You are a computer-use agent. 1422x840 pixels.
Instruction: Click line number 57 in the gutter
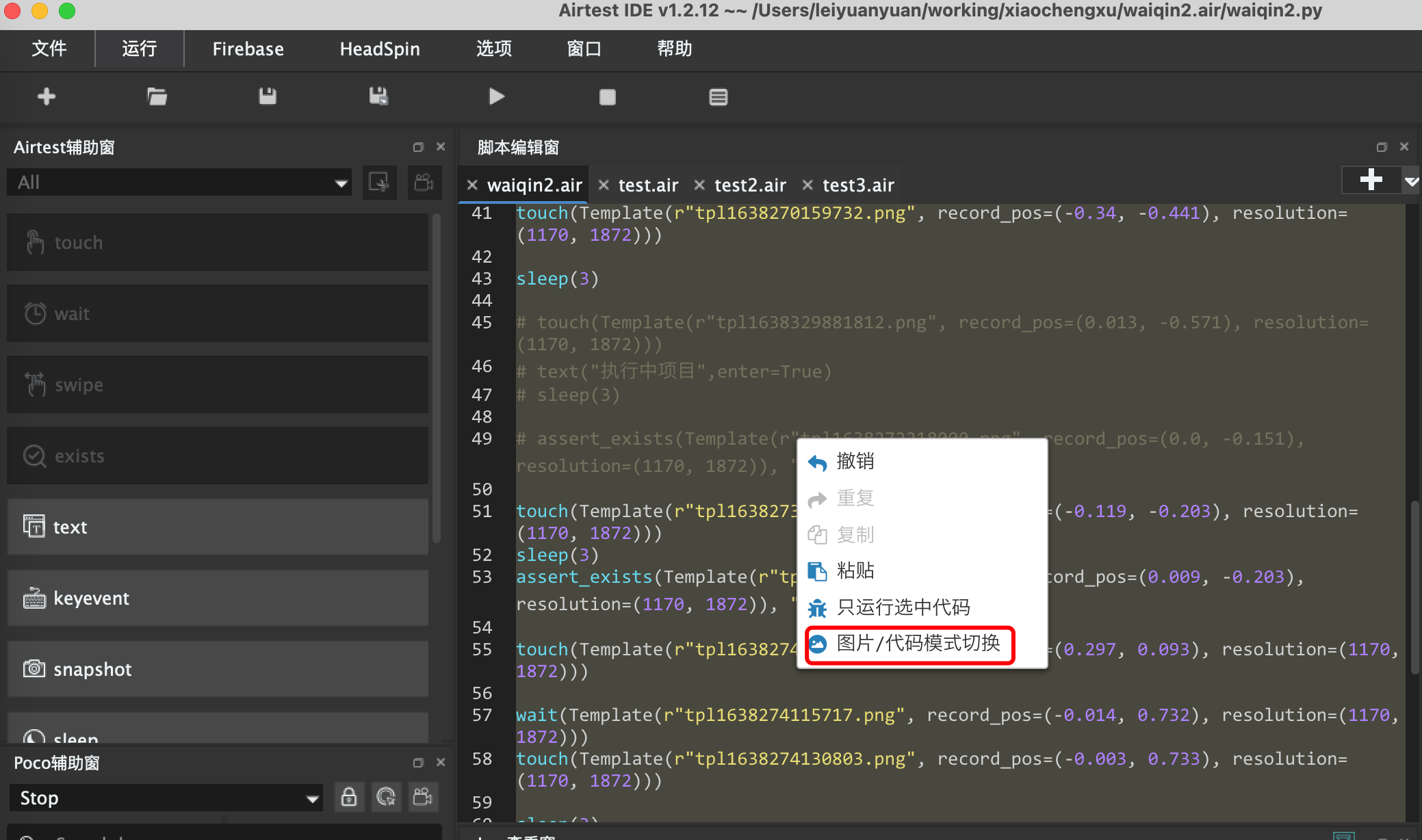pyautogui.click(x=482, y=715)
